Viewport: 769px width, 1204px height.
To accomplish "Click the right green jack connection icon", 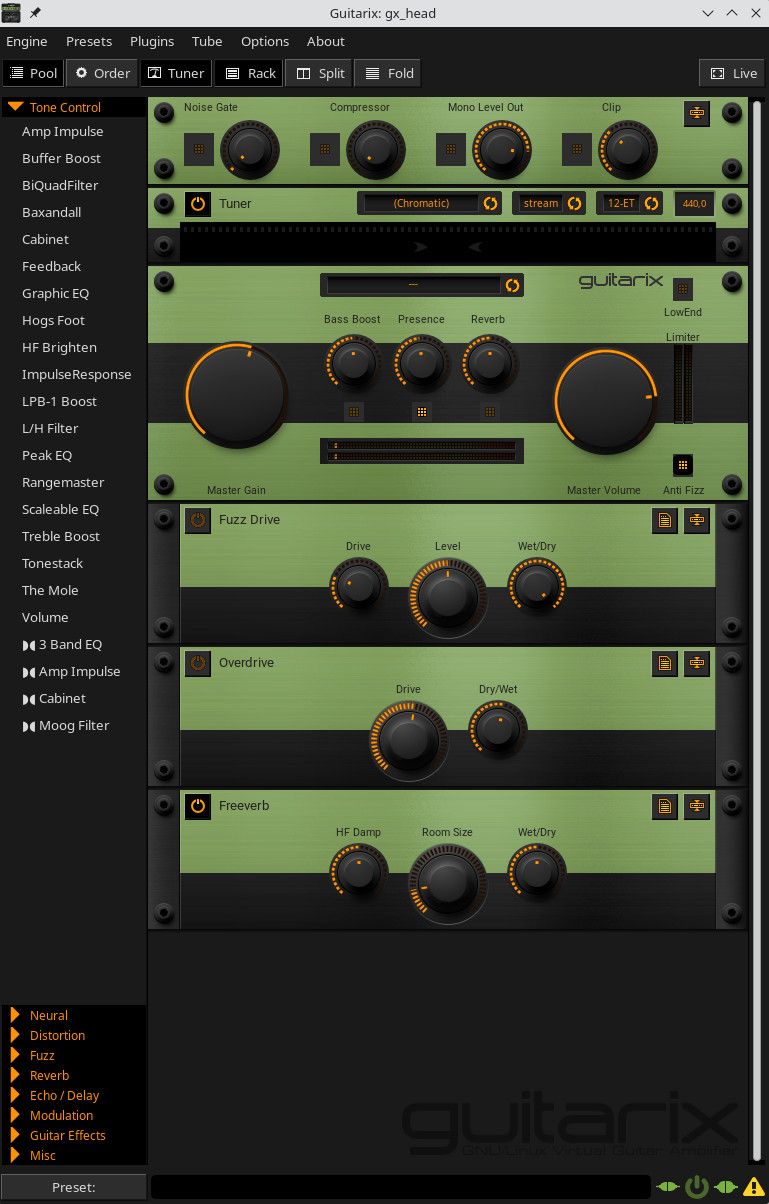I will tap(726, 1187).
